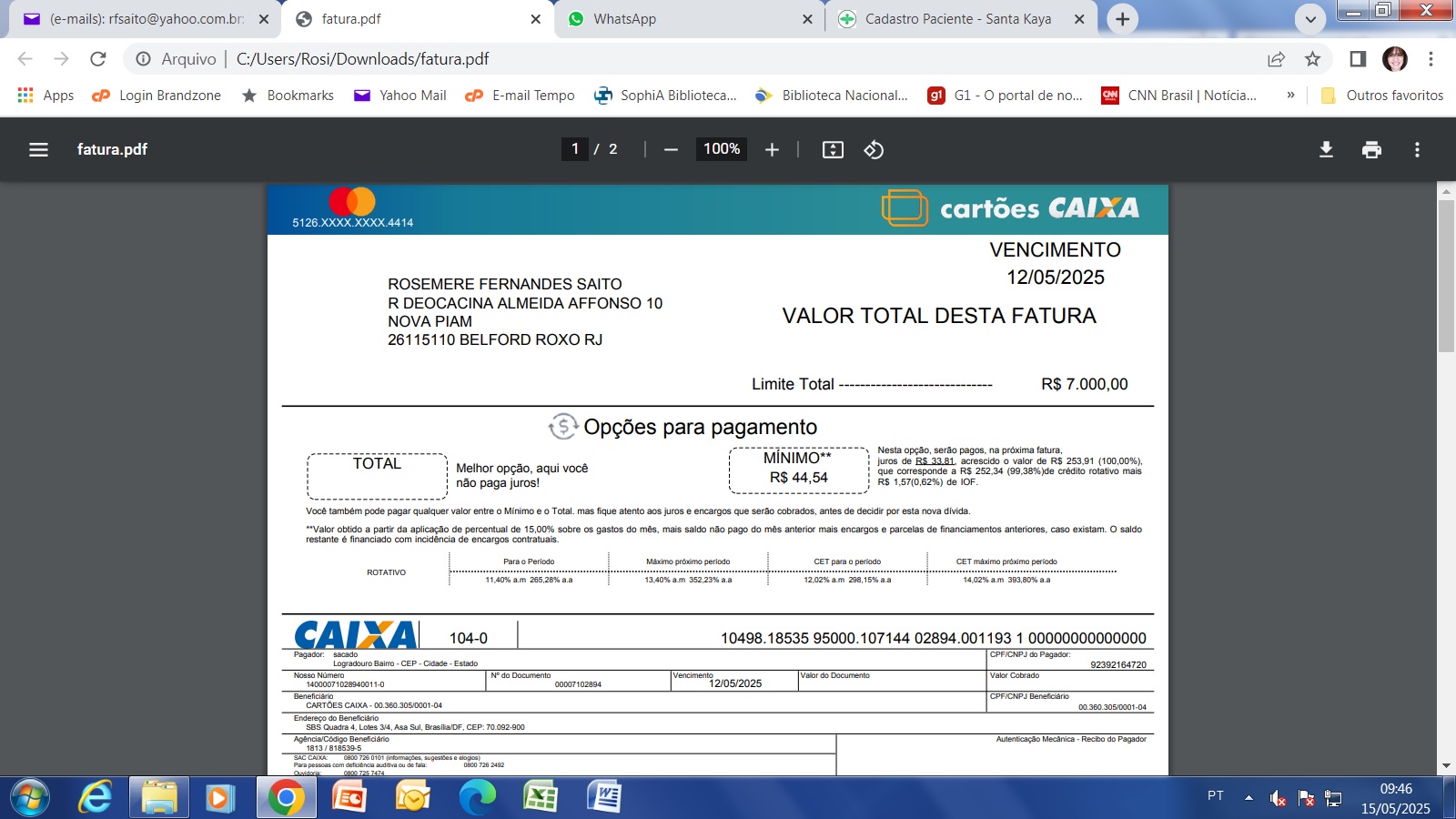This screenshot has height=819, width=1456.
Task: Download the fatura.pdf file
Action: tap(1326, 149)
